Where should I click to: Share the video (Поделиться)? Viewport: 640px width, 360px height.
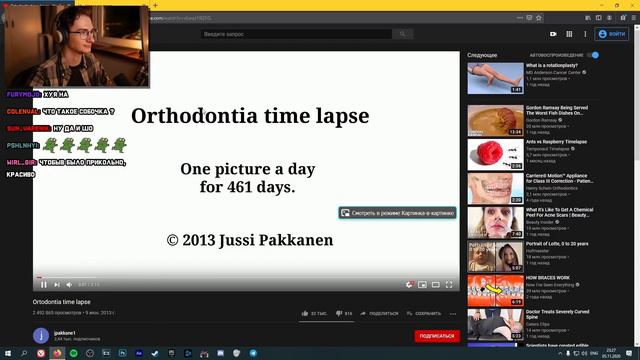(379, 313)
